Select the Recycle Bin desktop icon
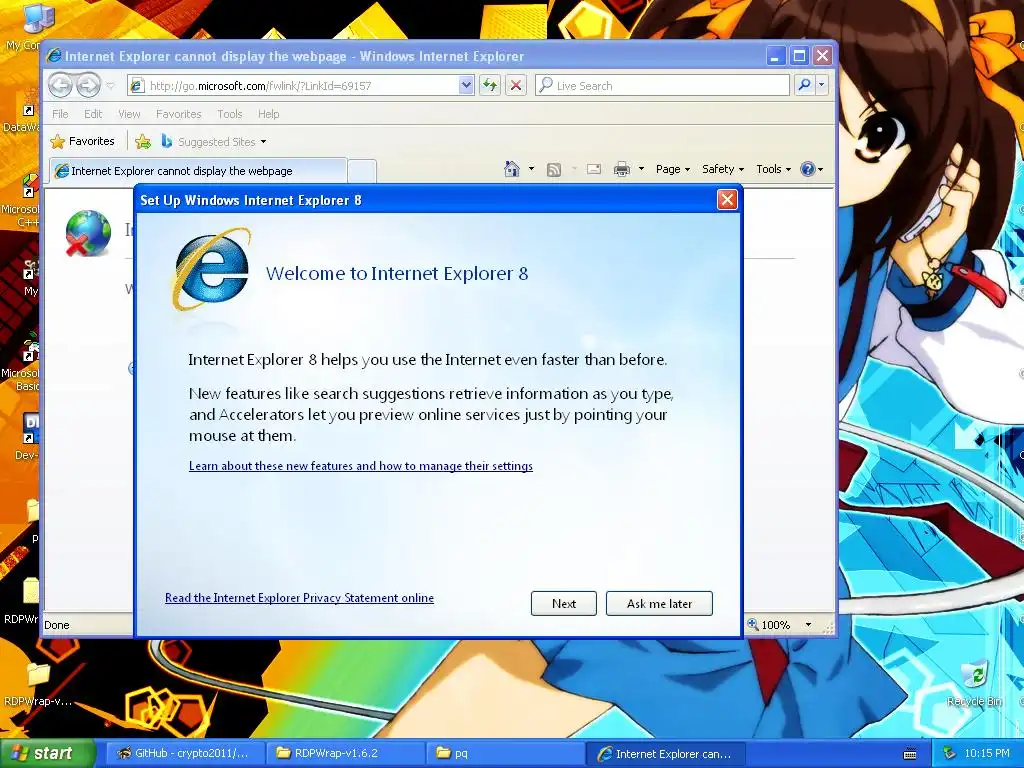This screenshot has height=768, width=1024. click(974, 684)
